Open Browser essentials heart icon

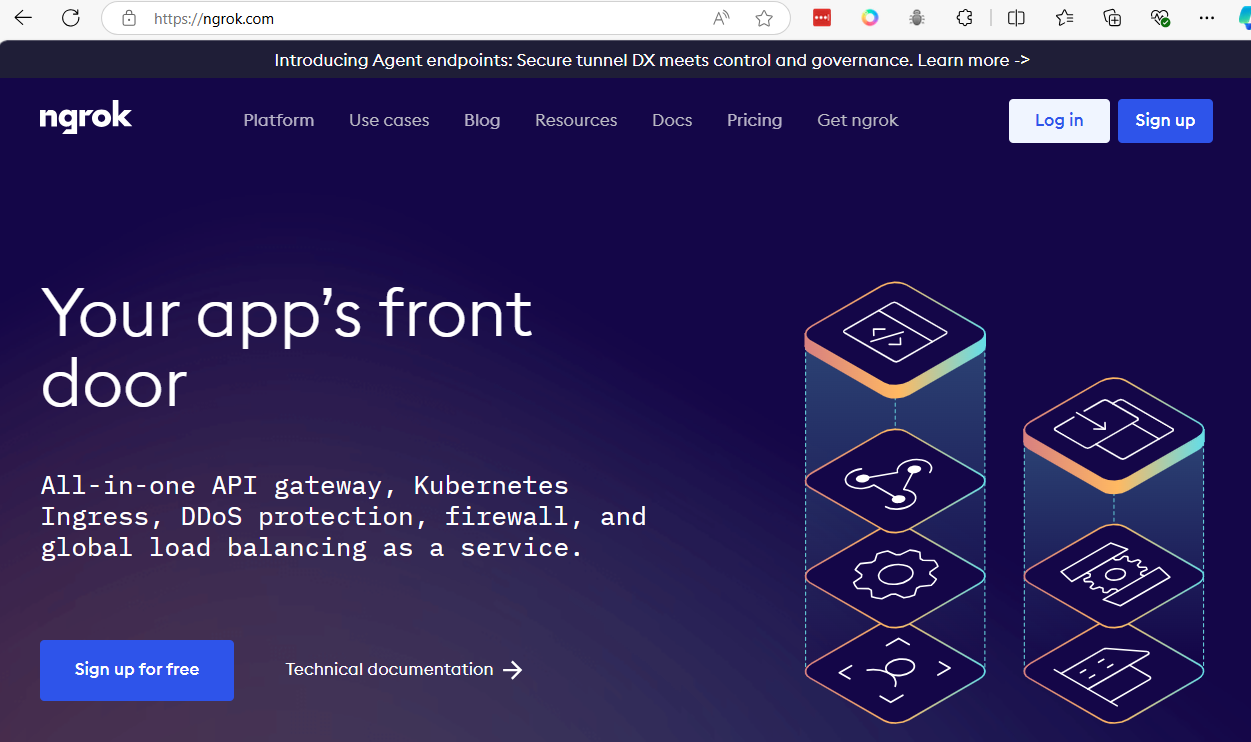(1160, 18)
